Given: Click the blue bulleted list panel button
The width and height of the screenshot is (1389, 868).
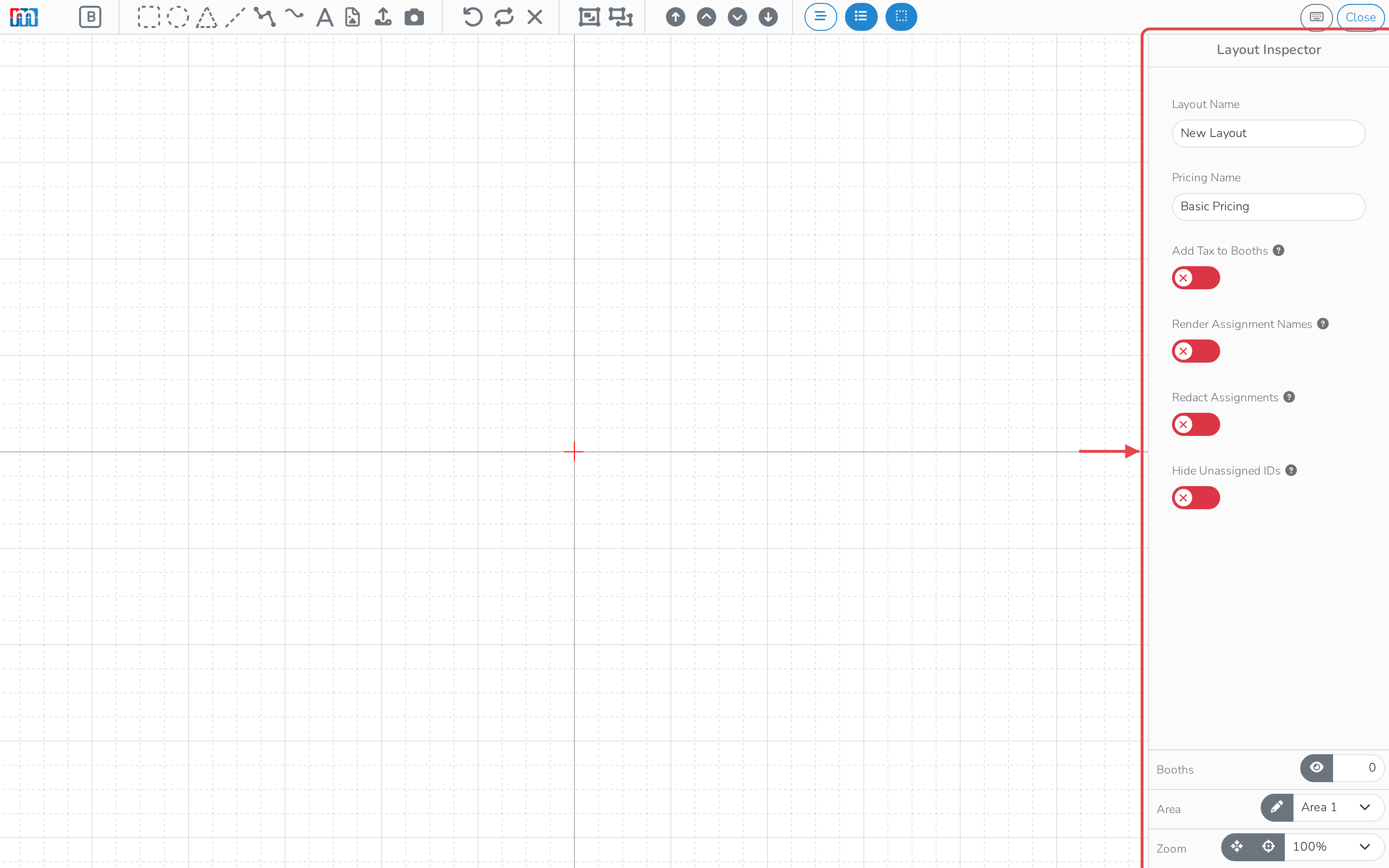Looking at the screenshot, I should (861, 17).
